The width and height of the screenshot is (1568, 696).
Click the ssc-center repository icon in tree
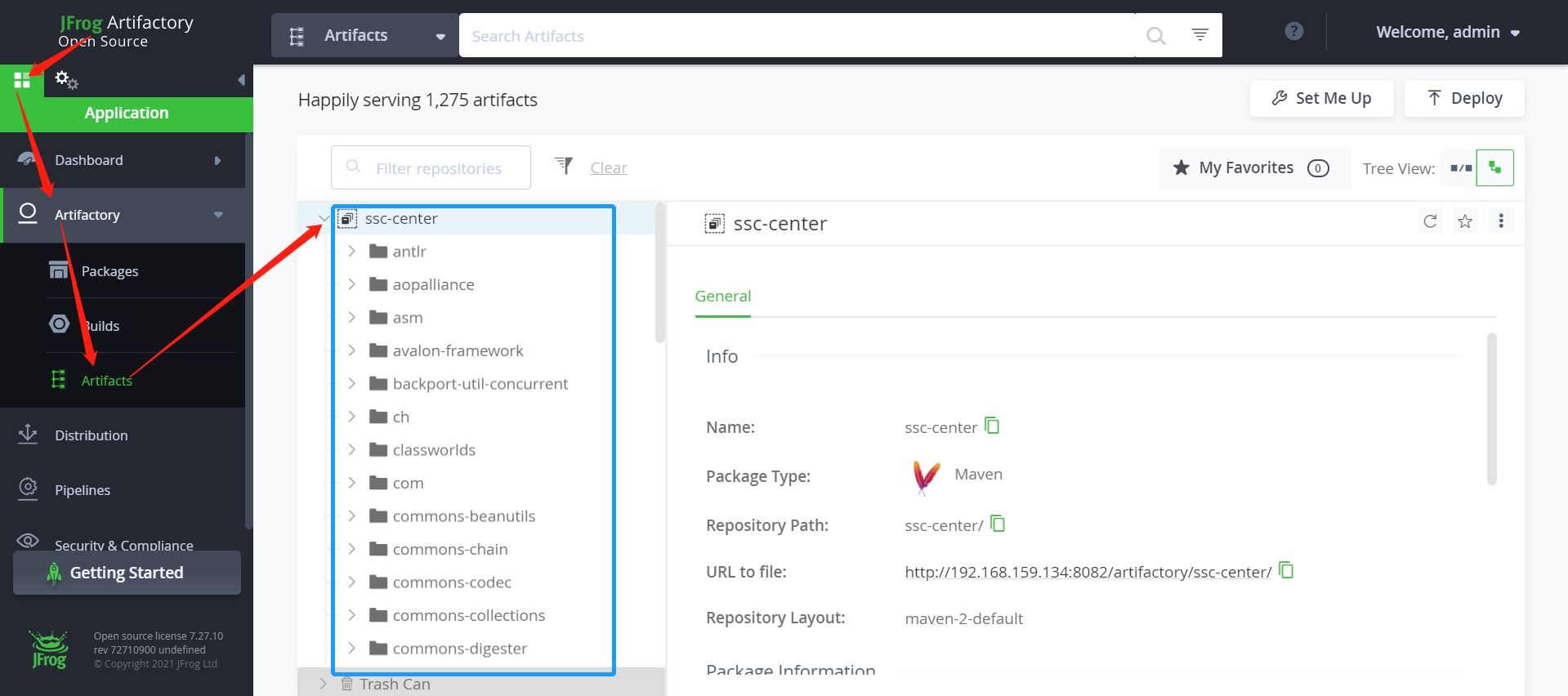click(347, 219)
